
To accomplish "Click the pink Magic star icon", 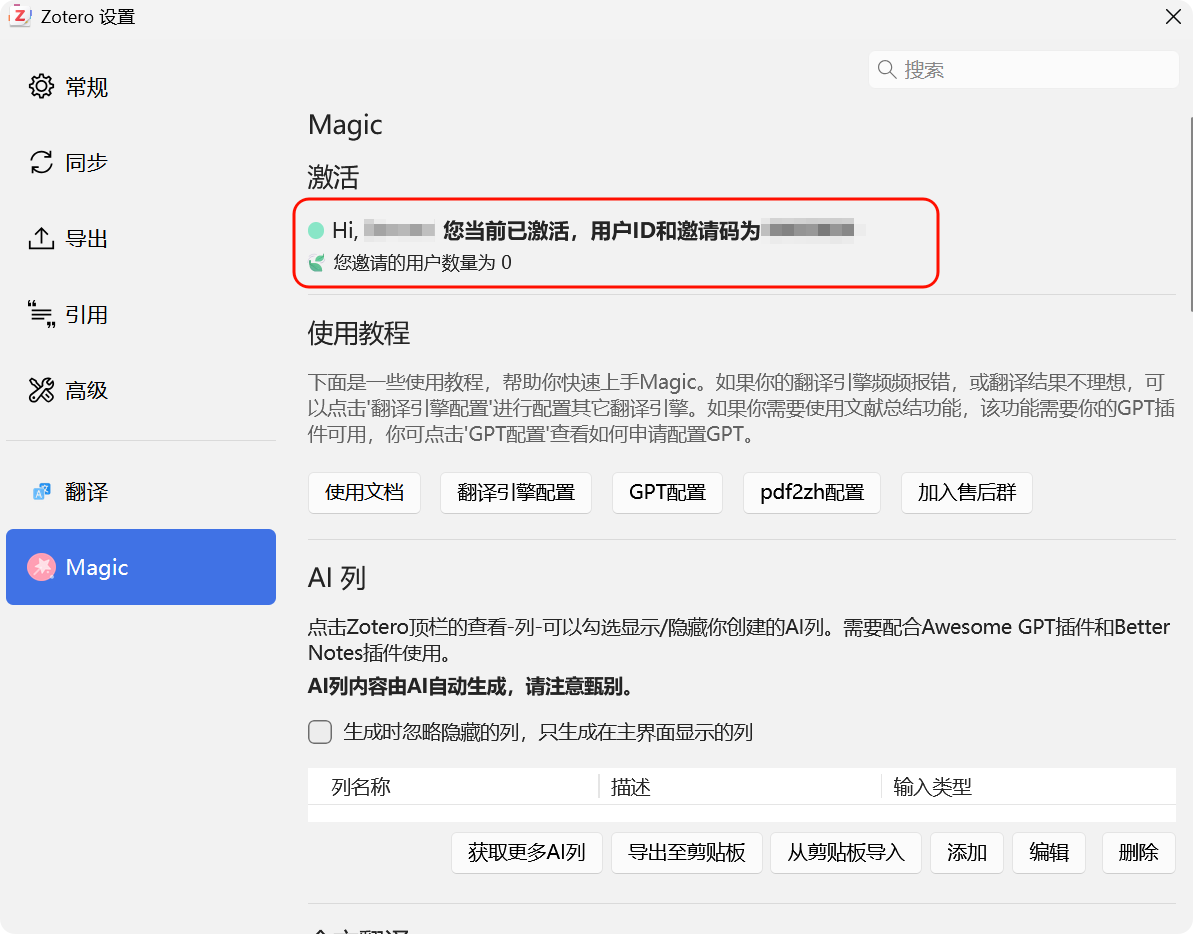I will click(x=41, y=567).
